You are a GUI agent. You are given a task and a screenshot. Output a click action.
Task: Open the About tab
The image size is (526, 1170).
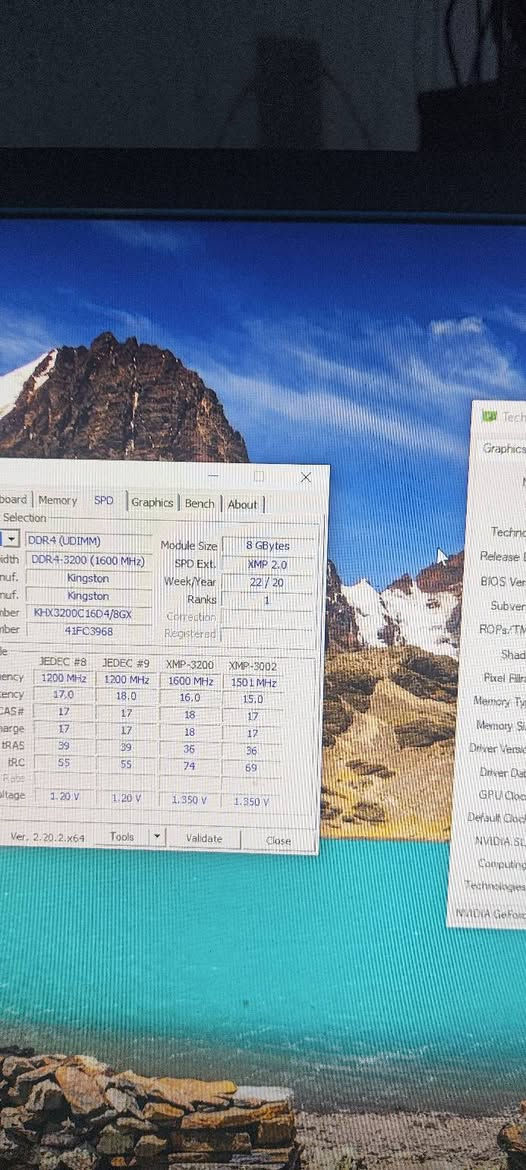[x=242, y=504]
